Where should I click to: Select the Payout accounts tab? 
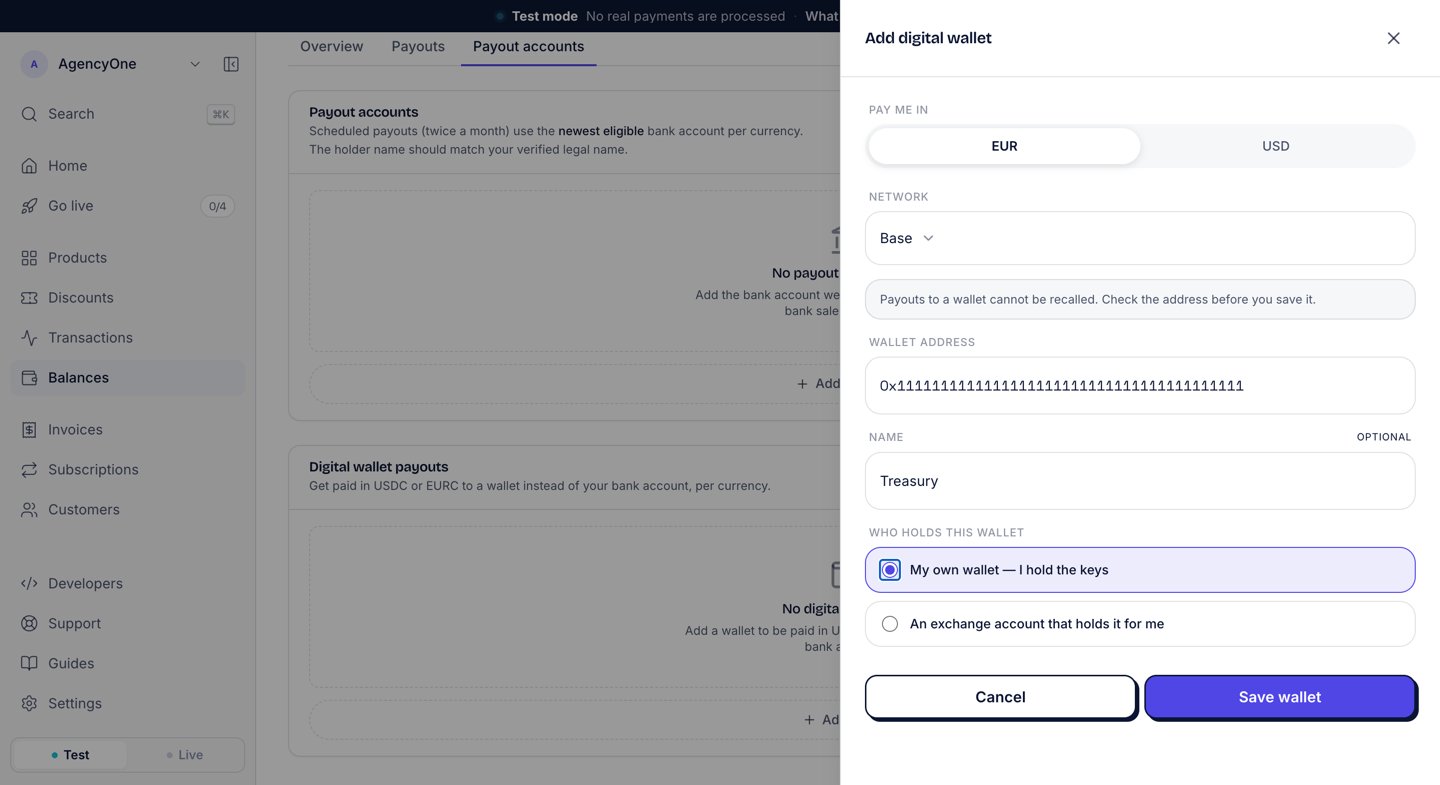pyautogui.click(x=528, y=46)
